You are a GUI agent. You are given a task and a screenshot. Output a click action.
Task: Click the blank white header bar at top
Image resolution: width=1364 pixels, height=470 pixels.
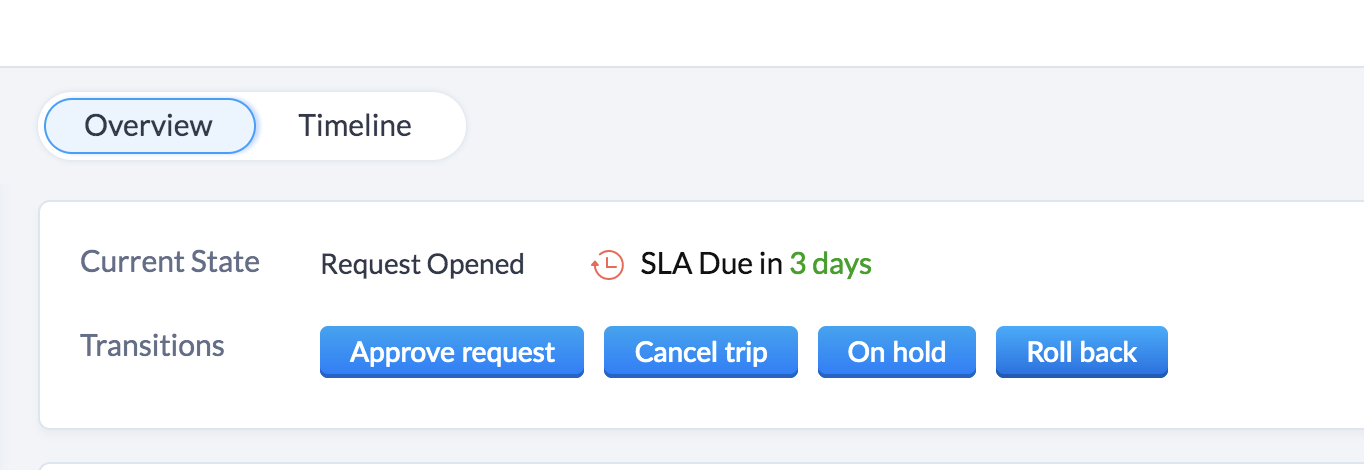[x=680, y=32]
